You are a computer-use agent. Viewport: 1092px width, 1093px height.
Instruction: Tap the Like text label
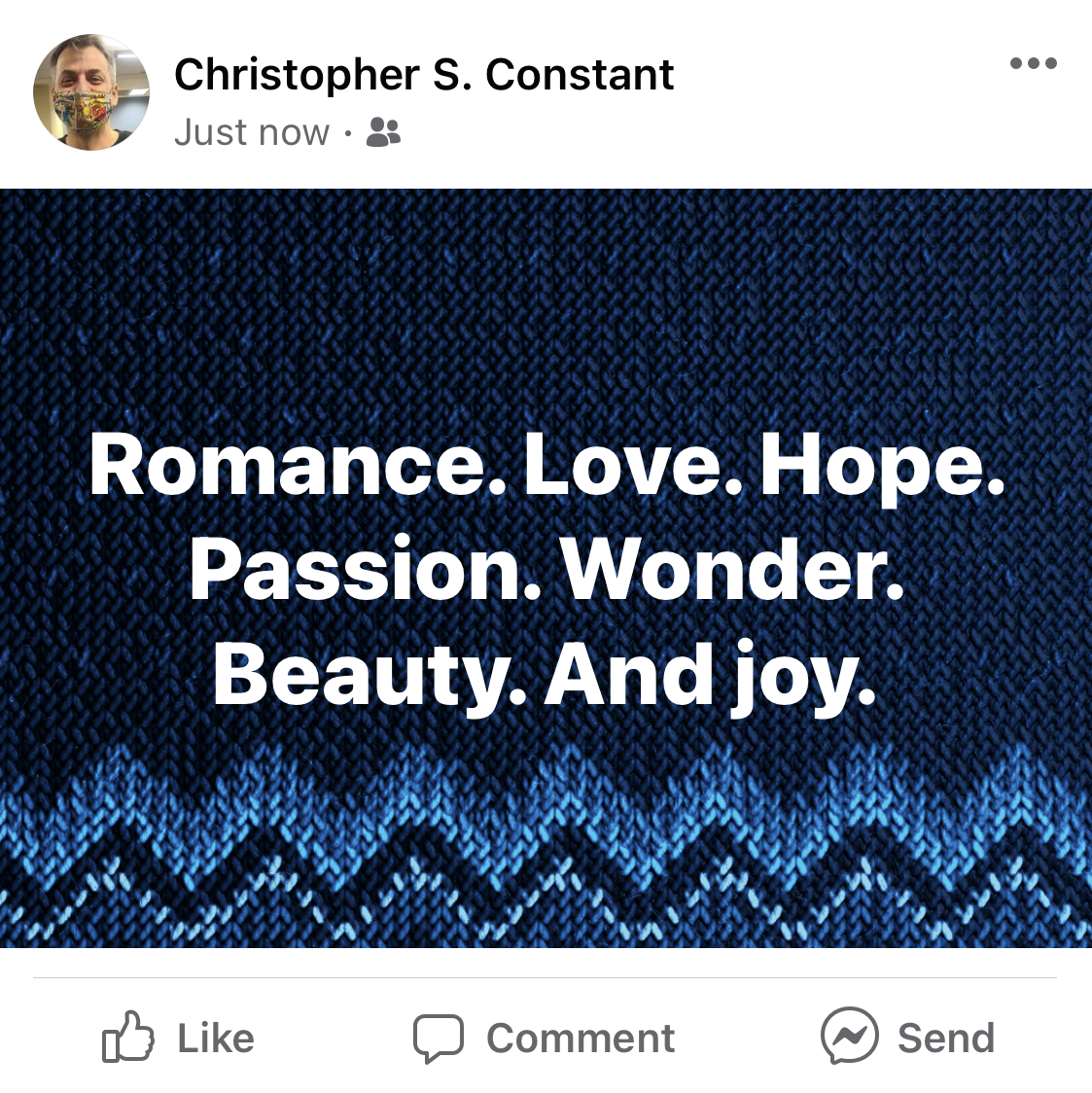pyautogui.click(x=216, y=1038)
